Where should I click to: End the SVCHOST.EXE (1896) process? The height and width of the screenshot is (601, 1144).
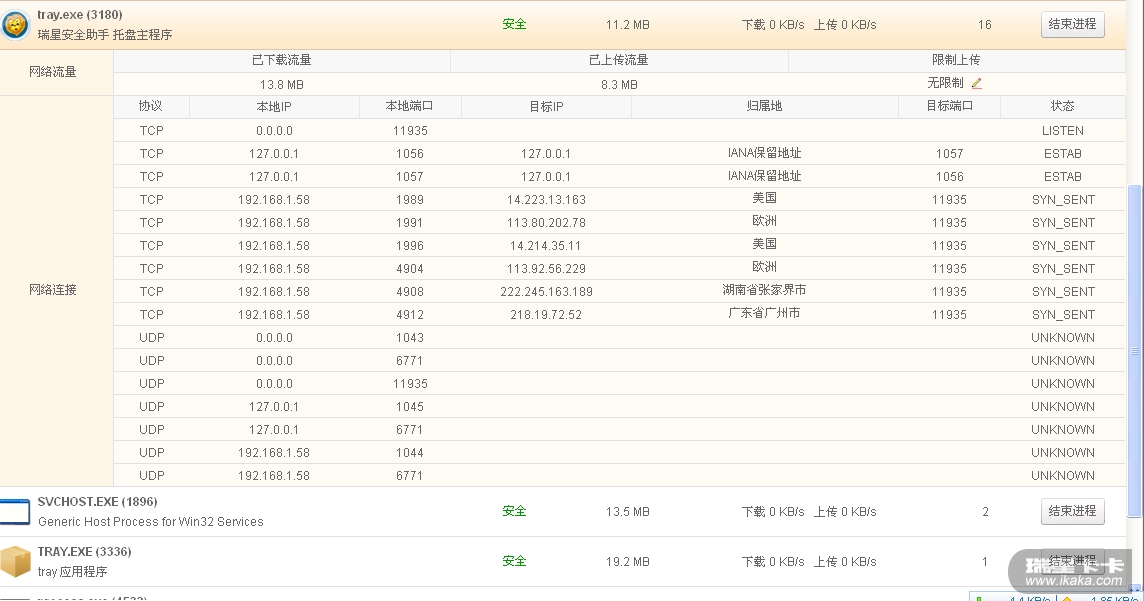[x=1072, y=511]
